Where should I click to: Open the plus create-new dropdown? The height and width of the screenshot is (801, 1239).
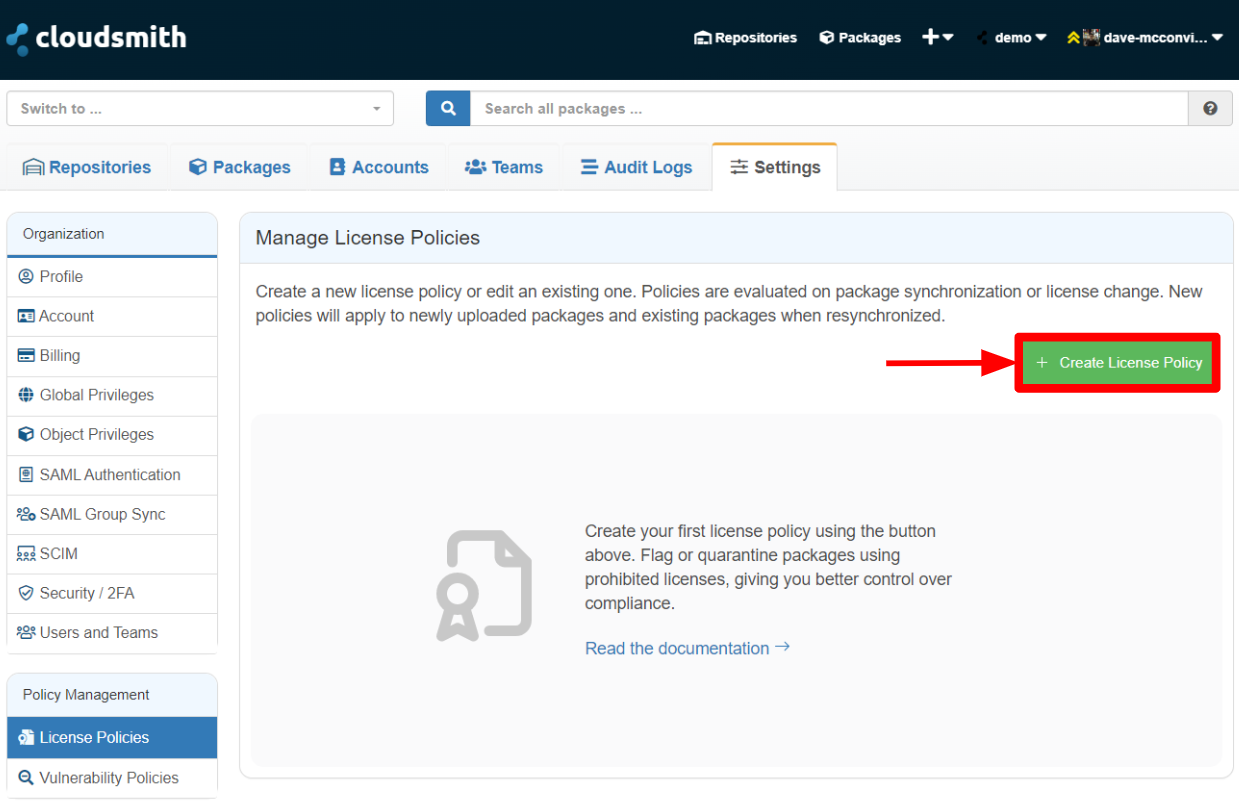point(937,37)
